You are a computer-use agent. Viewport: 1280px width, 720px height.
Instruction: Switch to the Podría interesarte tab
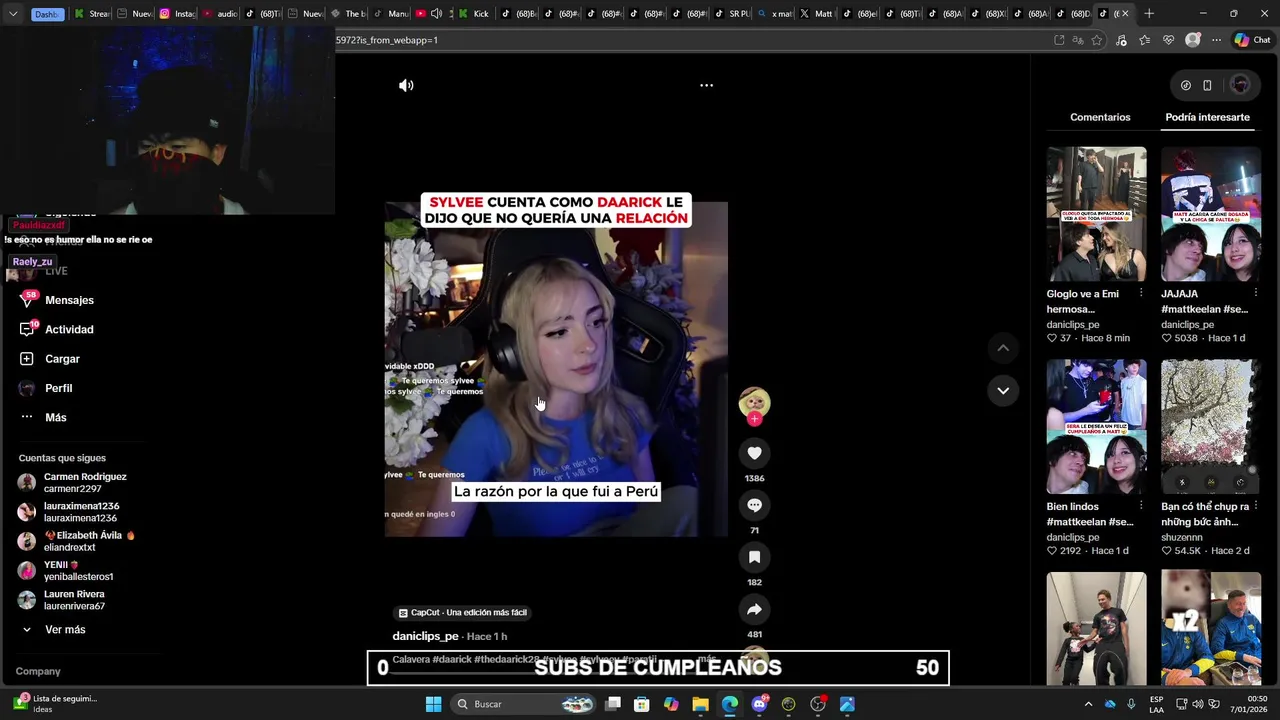pyautogui.click(x=1207, y=117)
